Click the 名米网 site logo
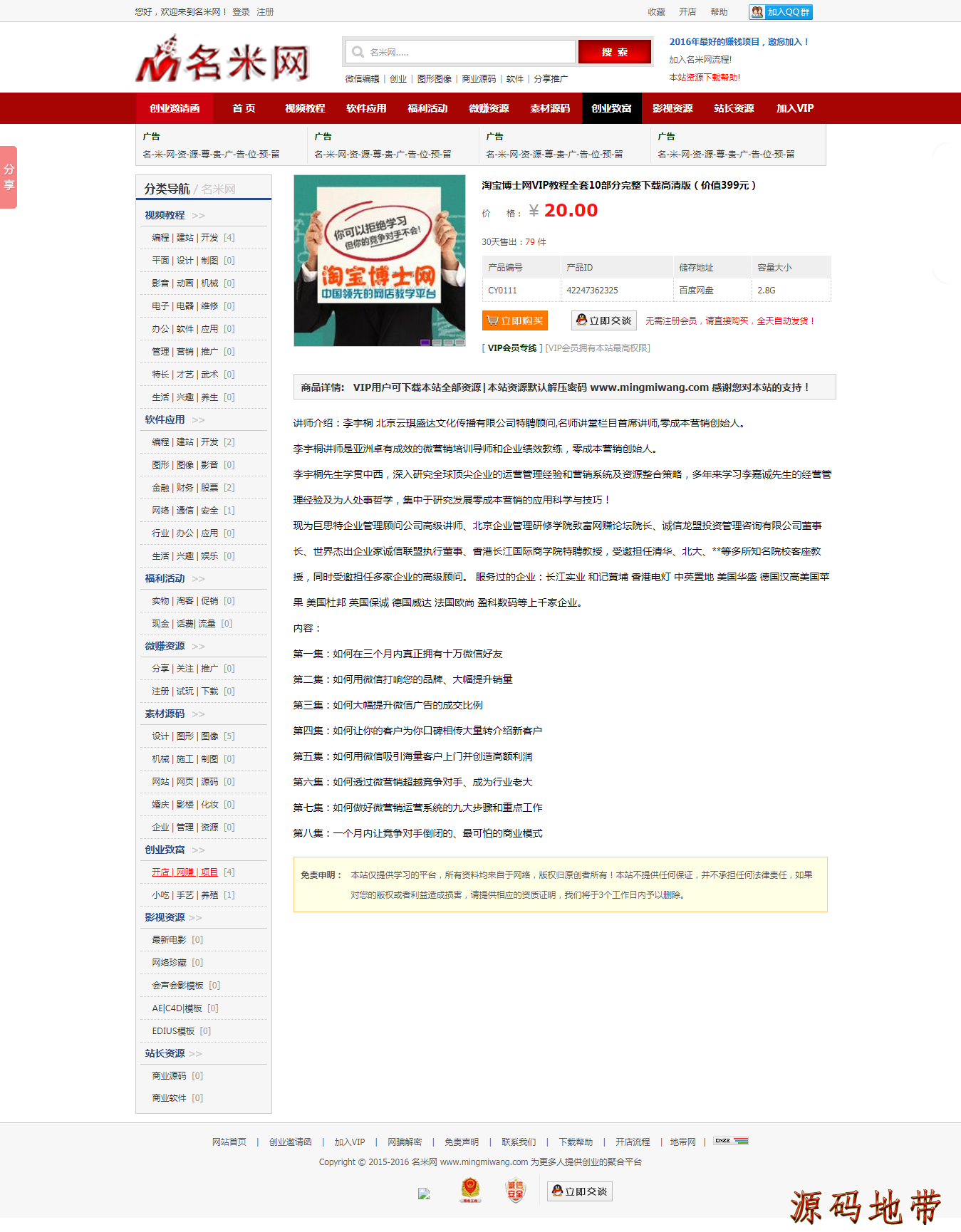The width and height of the screenshot is (961, 1232). point(222,58)
